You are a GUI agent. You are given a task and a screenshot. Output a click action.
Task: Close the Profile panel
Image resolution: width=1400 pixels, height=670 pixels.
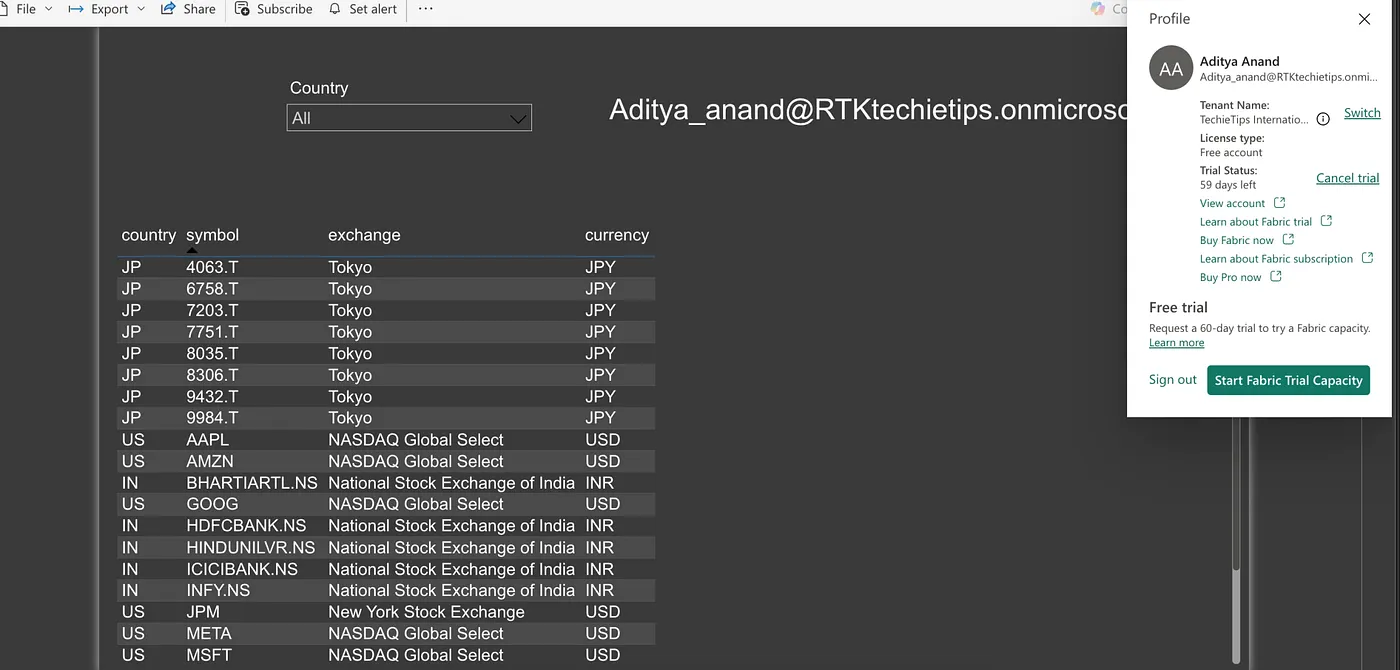click(x=1364, y=19)
